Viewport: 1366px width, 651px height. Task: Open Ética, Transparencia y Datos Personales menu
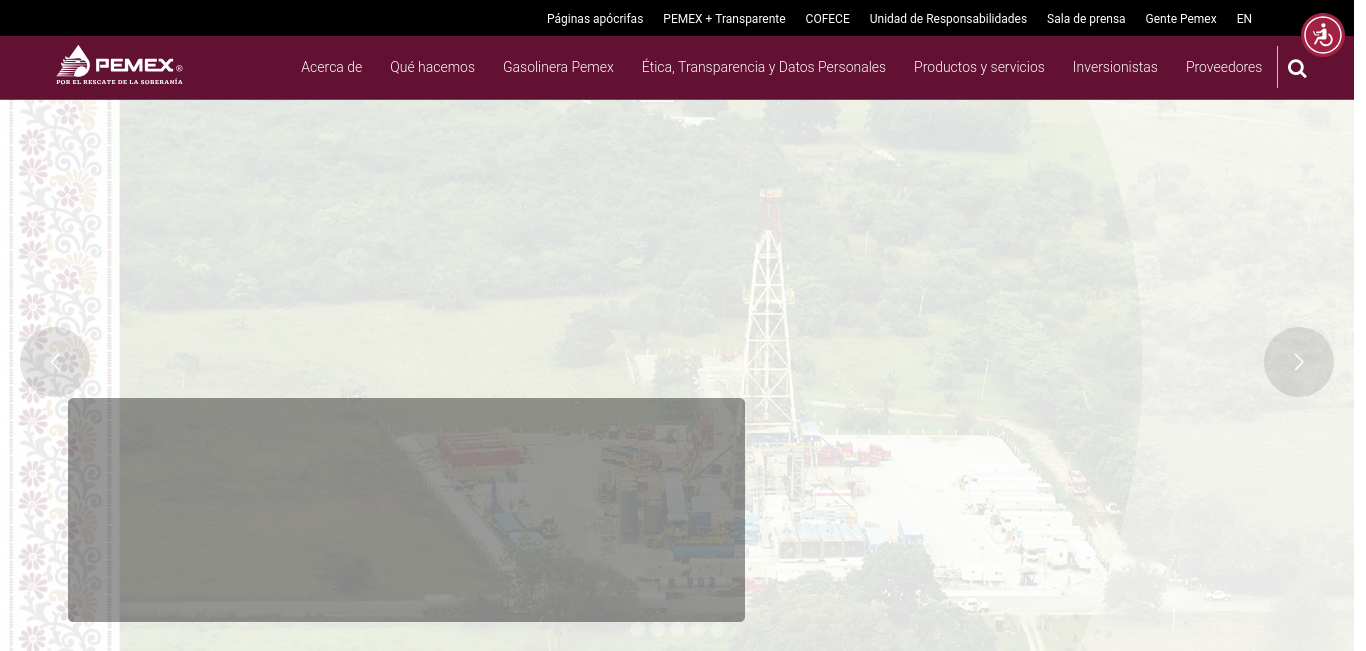[x=764, y=67]
